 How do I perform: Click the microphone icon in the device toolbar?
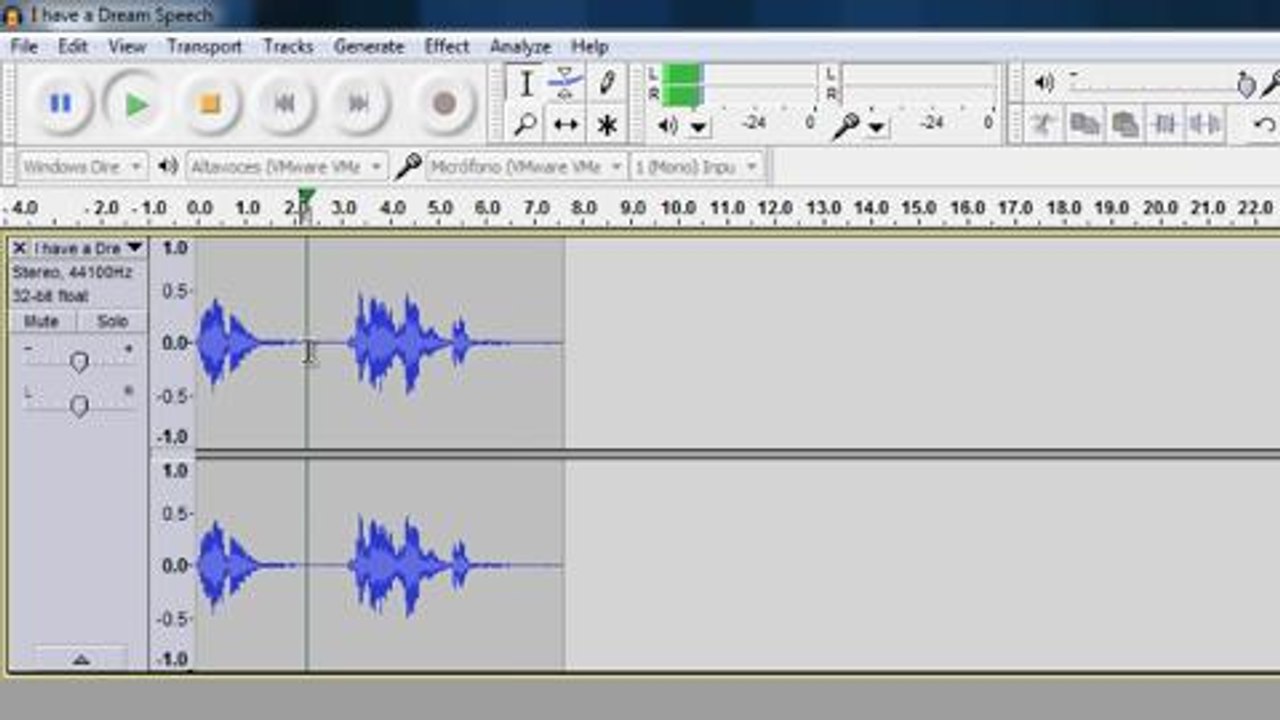[407, 167]
